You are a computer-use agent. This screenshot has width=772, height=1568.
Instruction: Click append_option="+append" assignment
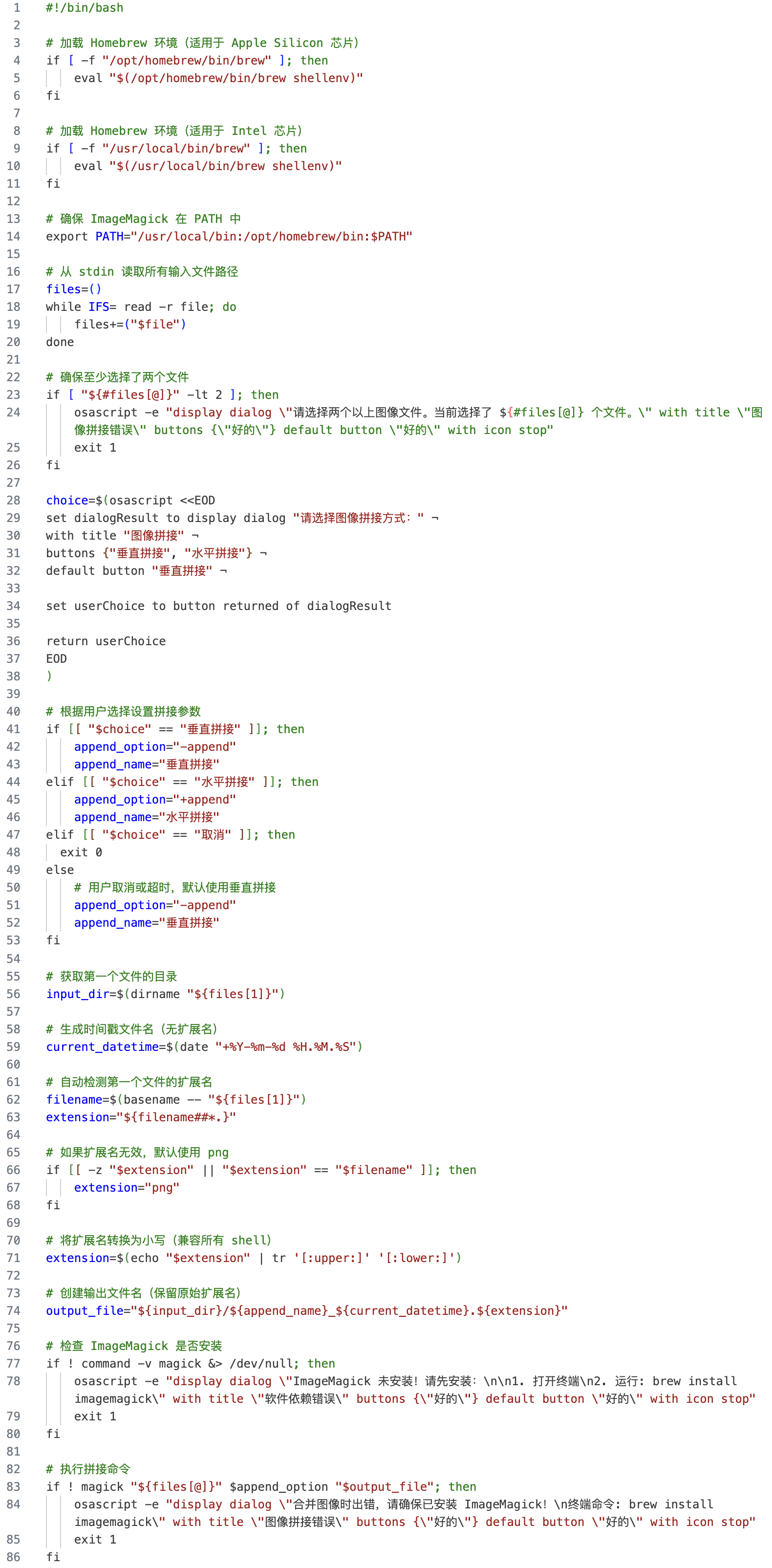154,799
